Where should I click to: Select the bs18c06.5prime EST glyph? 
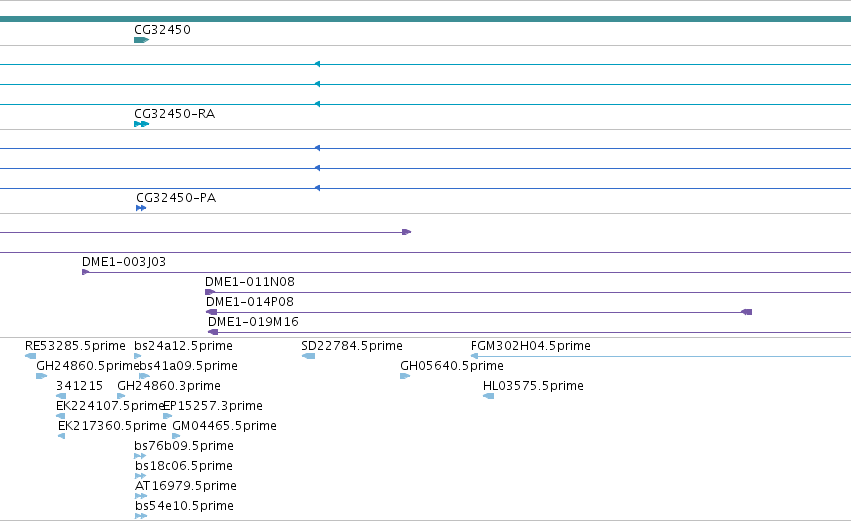point(141,476)
